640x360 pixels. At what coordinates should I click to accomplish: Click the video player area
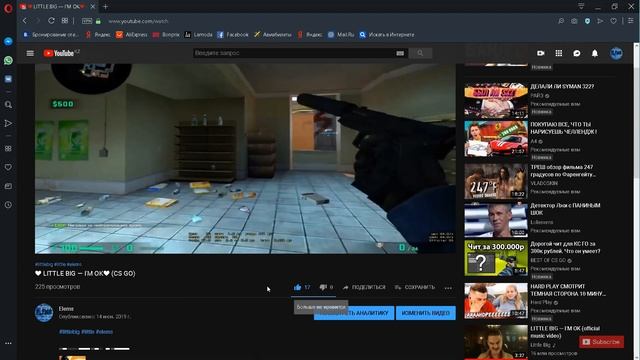[x=245, y=158]
